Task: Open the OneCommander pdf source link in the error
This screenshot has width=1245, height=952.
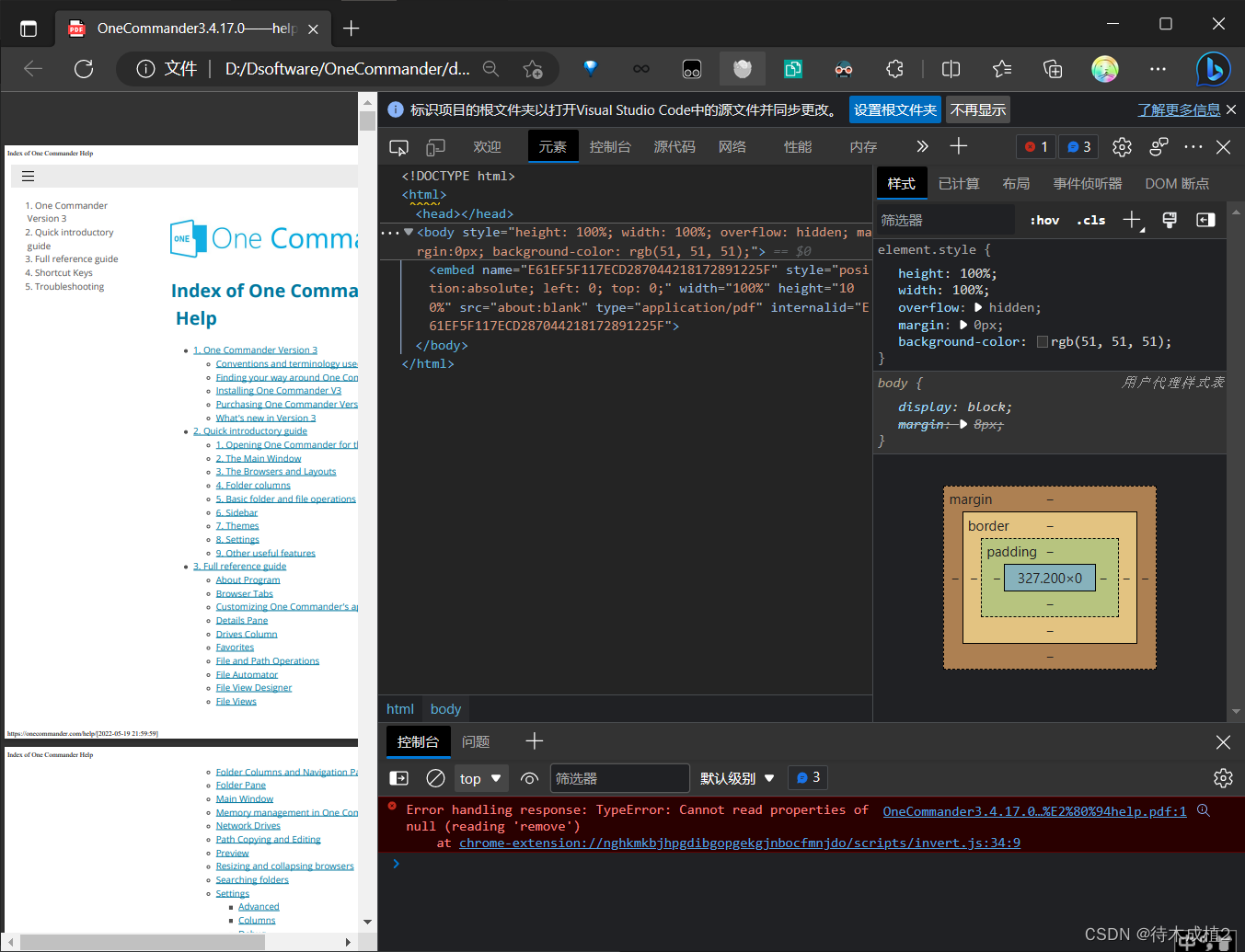Action: click(x=1034, y=811)
